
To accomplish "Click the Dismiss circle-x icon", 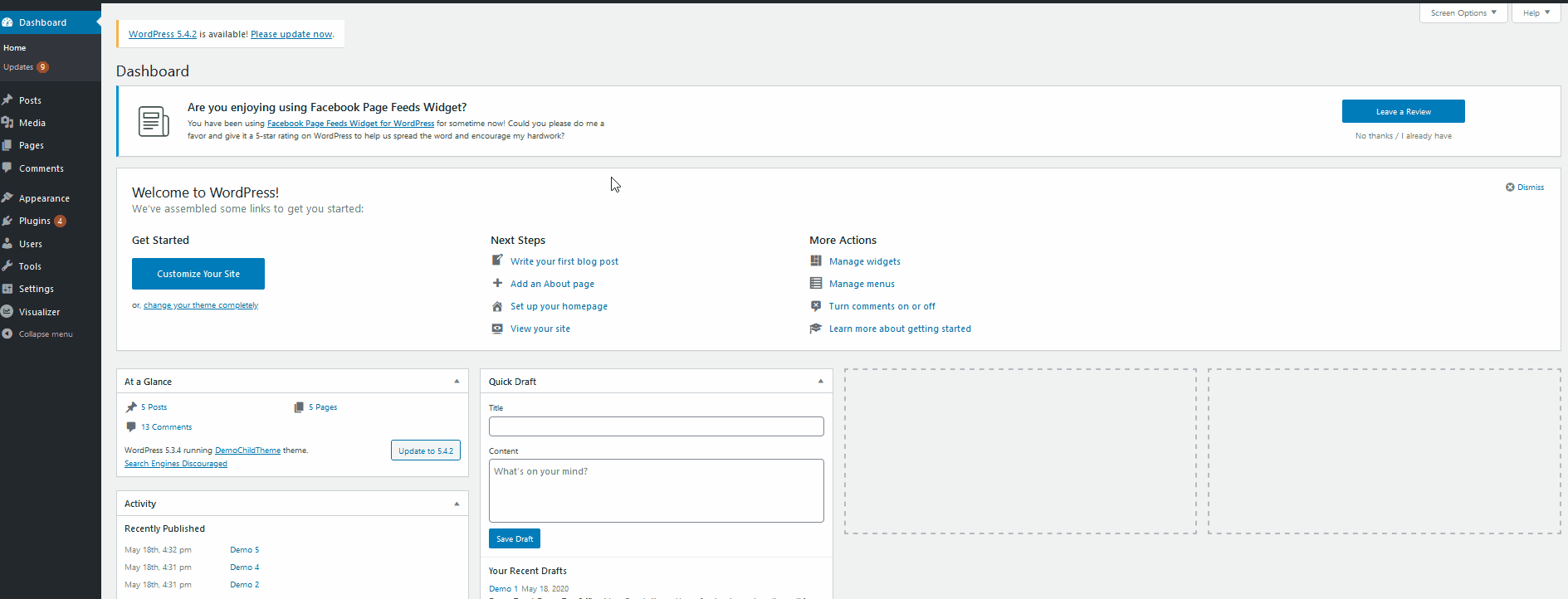I will coord(1510,187).
